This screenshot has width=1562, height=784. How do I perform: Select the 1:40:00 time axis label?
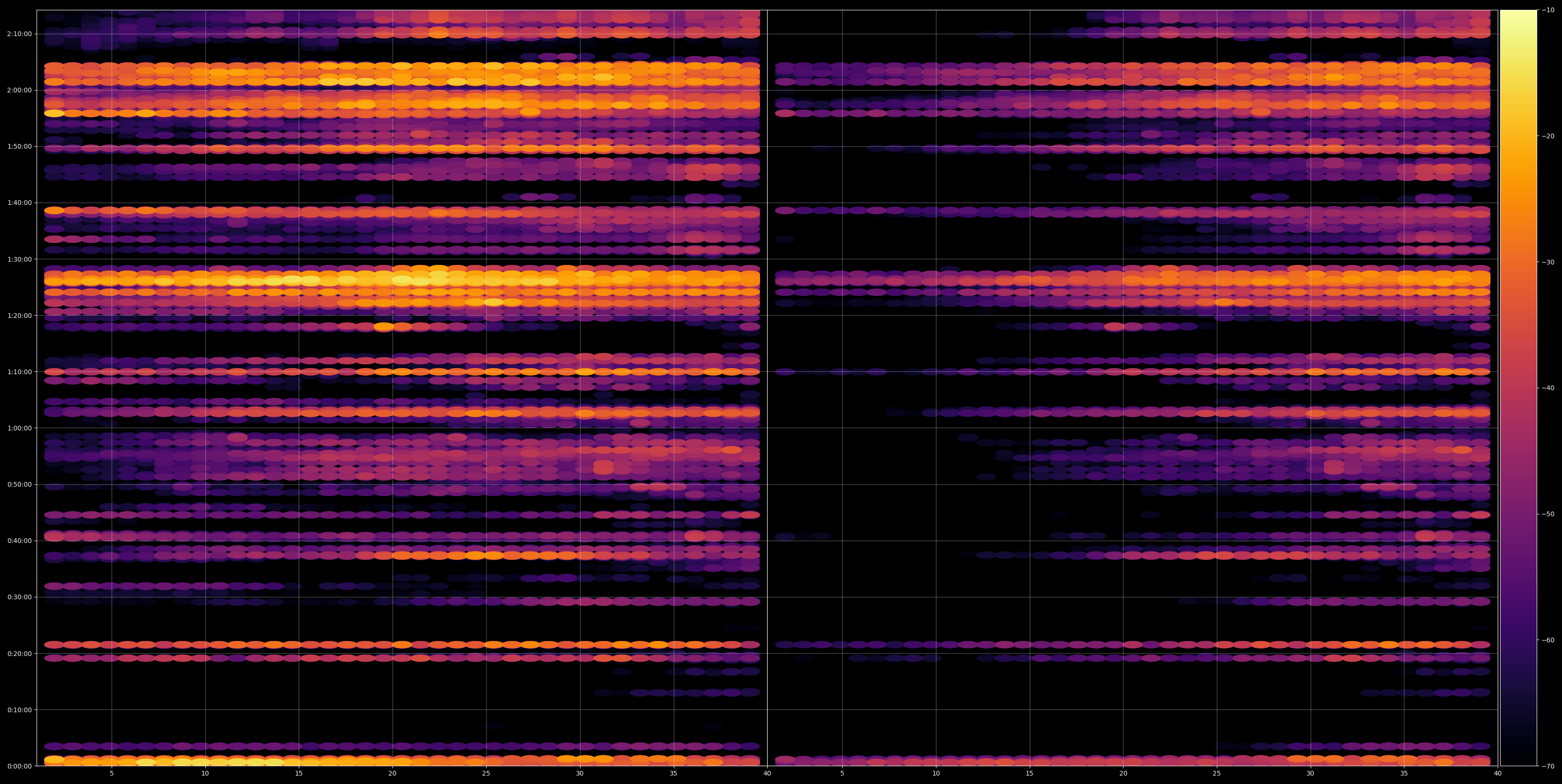pyautogui.click(x=19, y=203)
